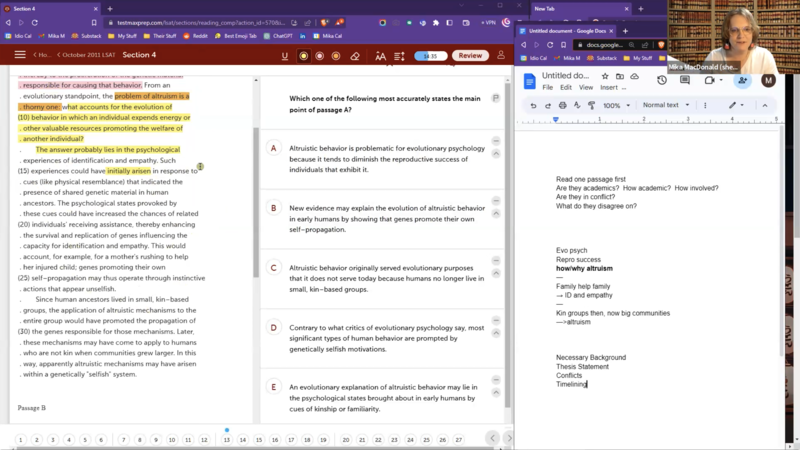Open the File menu in Google Docs
This screenshot has height=450, width=800.
point(548,87)
